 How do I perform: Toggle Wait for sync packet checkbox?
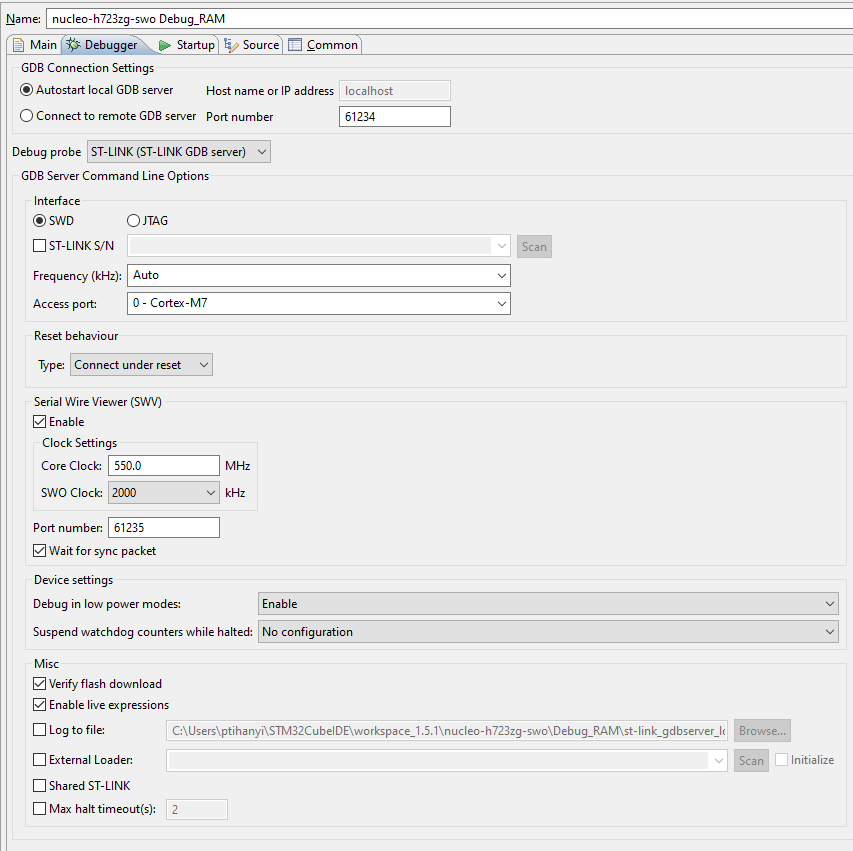point(39,551)
